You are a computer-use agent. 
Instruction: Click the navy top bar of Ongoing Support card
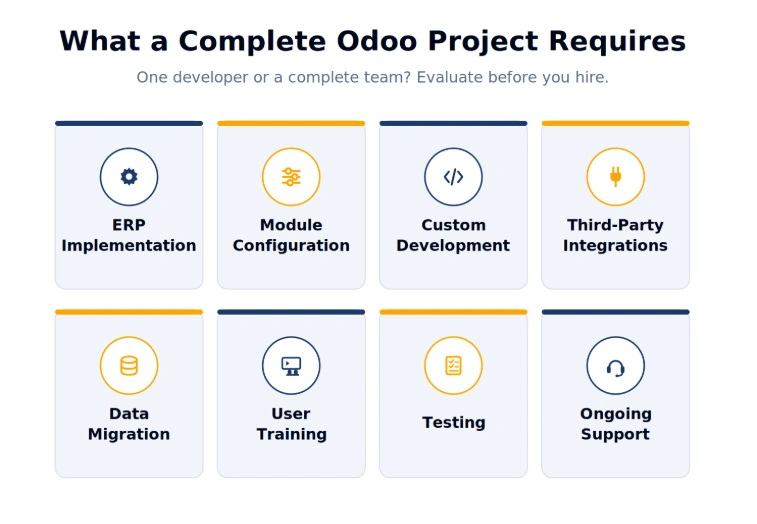click(x=616, y=312)
